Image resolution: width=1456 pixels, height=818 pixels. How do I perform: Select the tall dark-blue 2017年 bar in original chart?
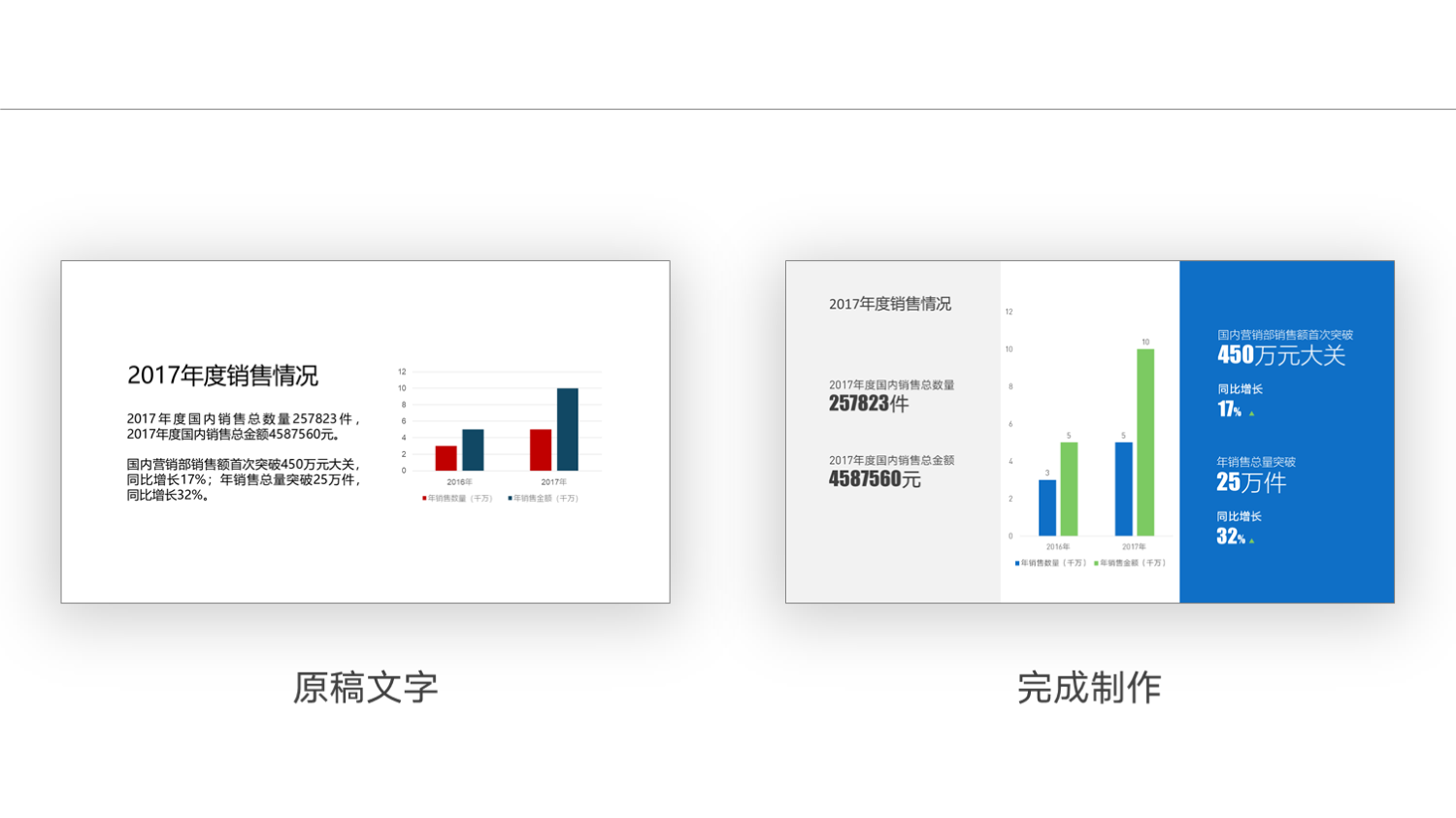tap(567, 430)
